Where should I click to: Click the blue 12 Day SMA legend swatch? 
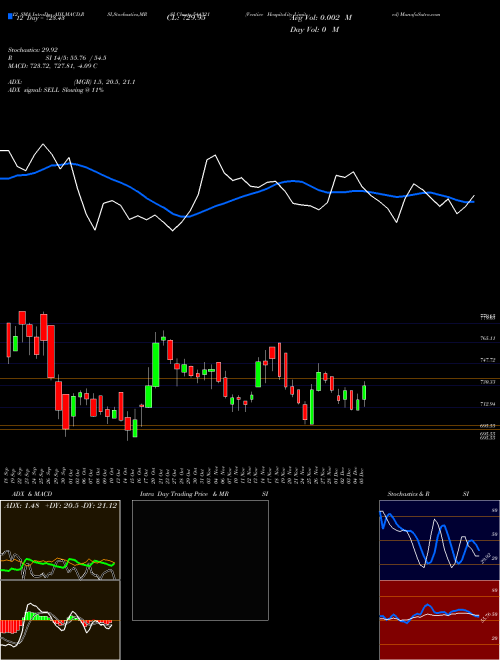pyautogui.click(x=10, y=16)
